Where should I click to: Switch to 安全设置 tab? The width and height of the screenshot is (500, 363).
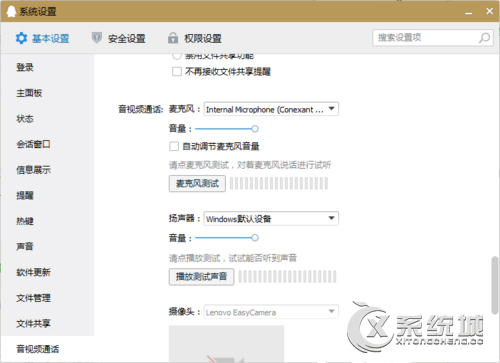(x=118, y=38)
